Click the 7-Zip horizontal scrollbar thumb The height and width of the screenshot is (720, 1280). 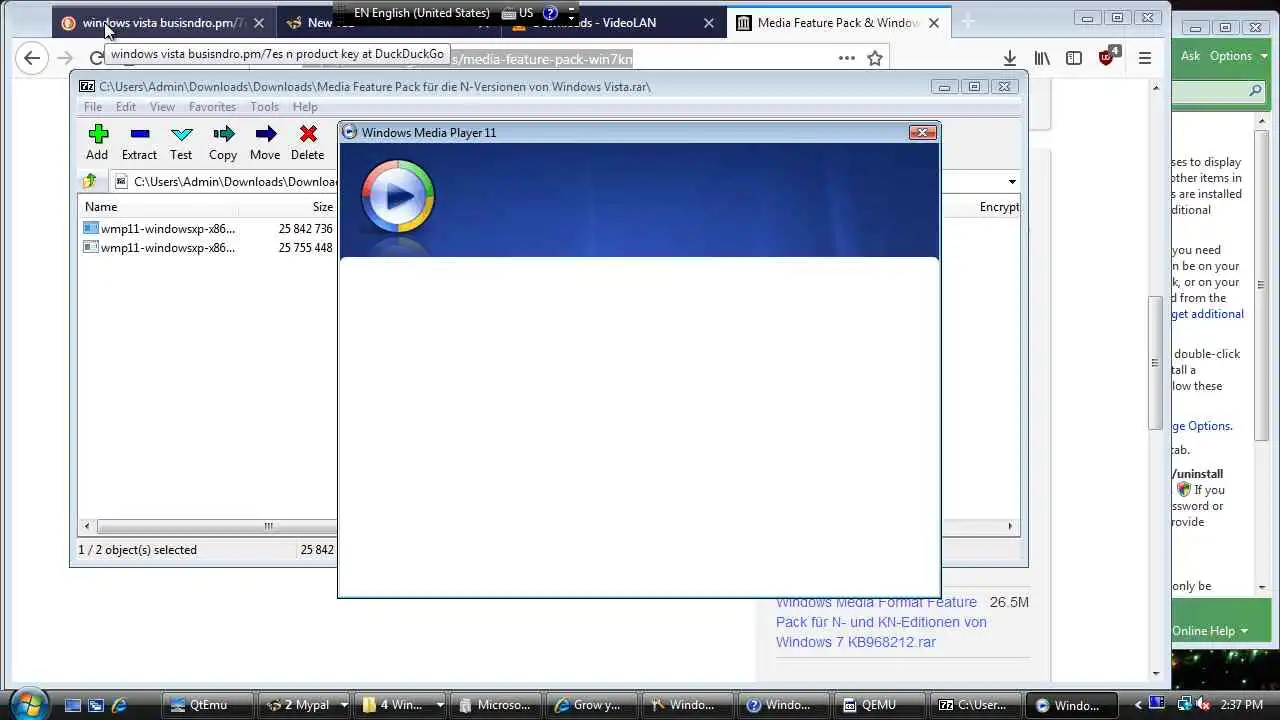pyautogui.click(x=268, y=526)
